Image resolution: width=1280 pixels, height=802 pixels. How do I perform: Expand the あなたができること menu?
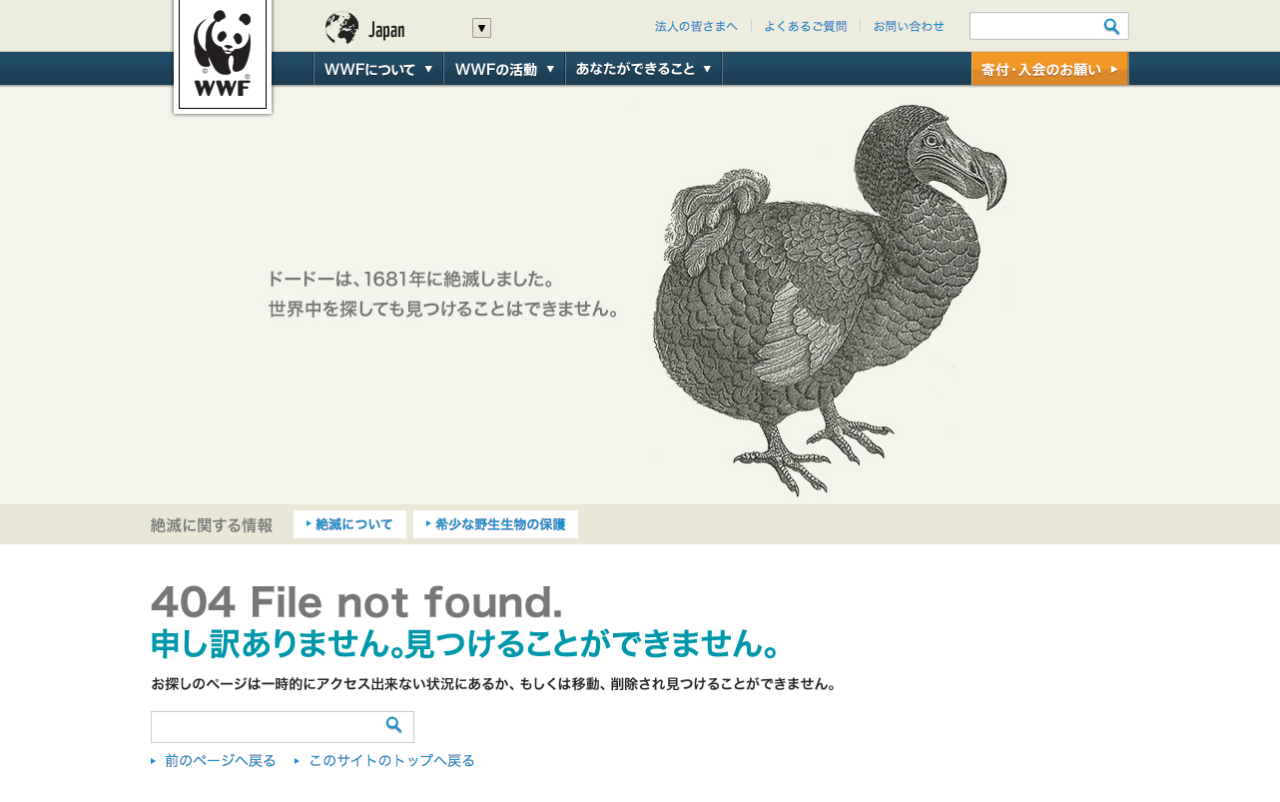644,69
